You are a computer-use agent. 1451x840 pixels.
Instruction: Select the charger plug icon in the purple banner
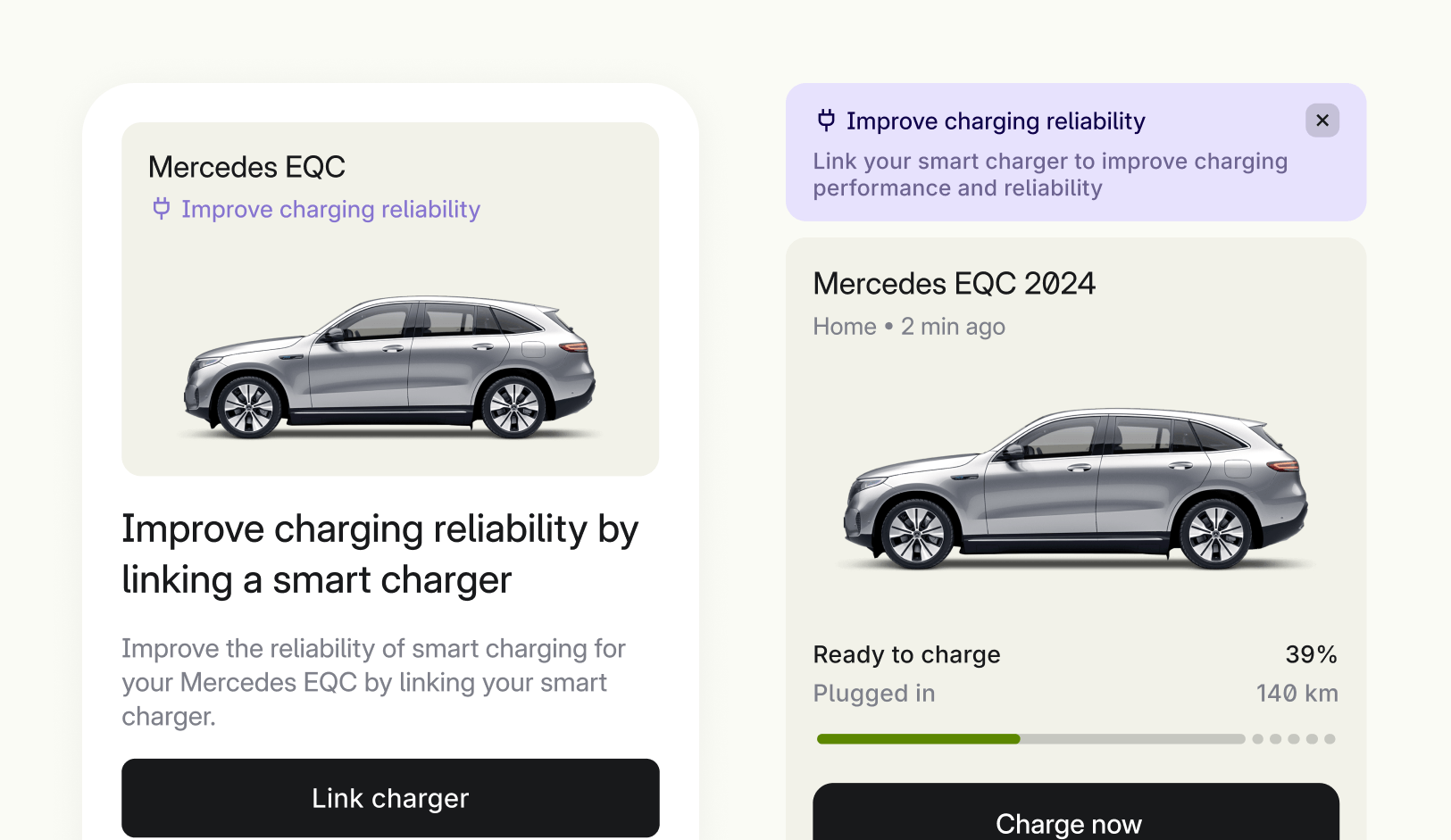tap(828, 120)
